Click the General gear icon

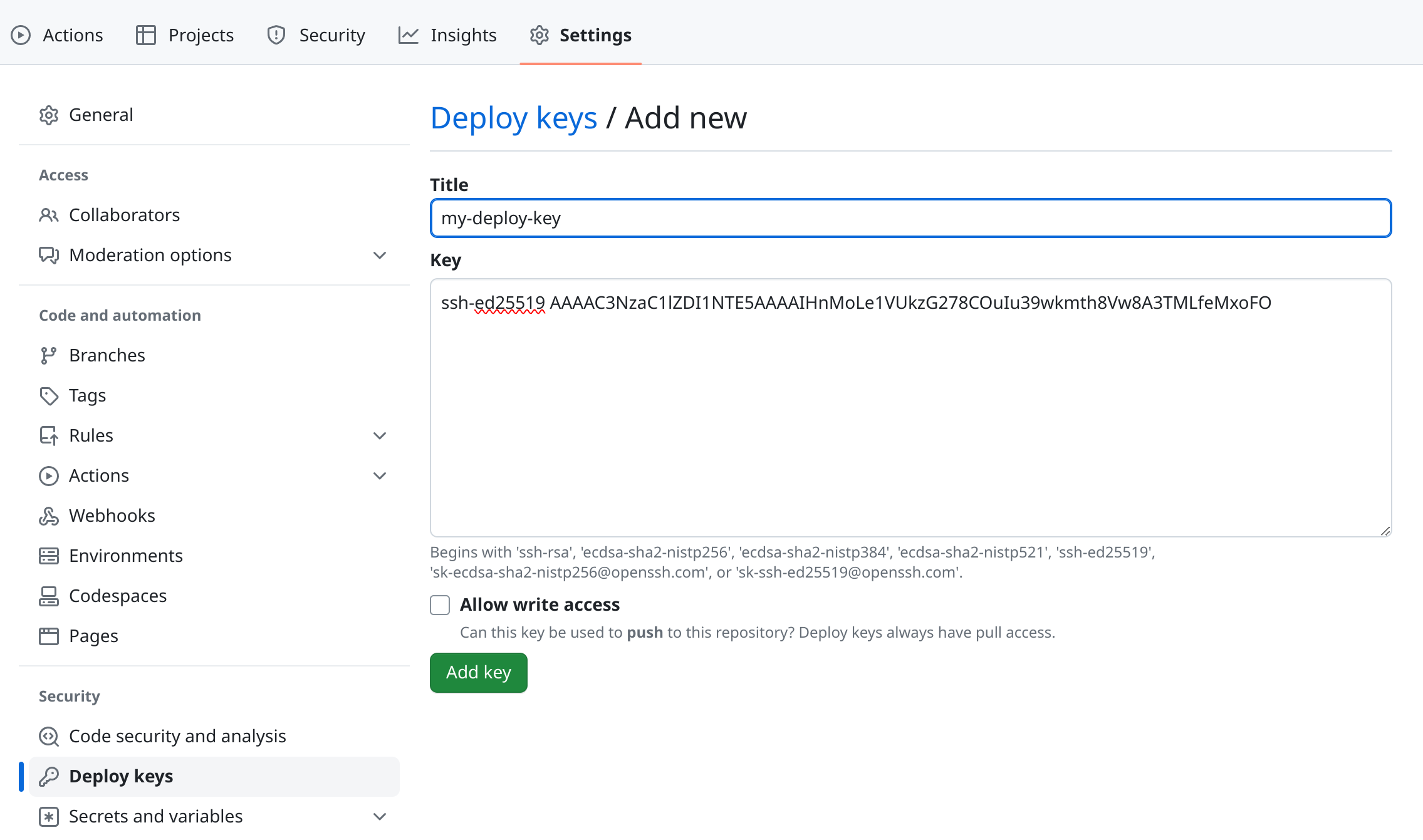[x=49, y=115]
